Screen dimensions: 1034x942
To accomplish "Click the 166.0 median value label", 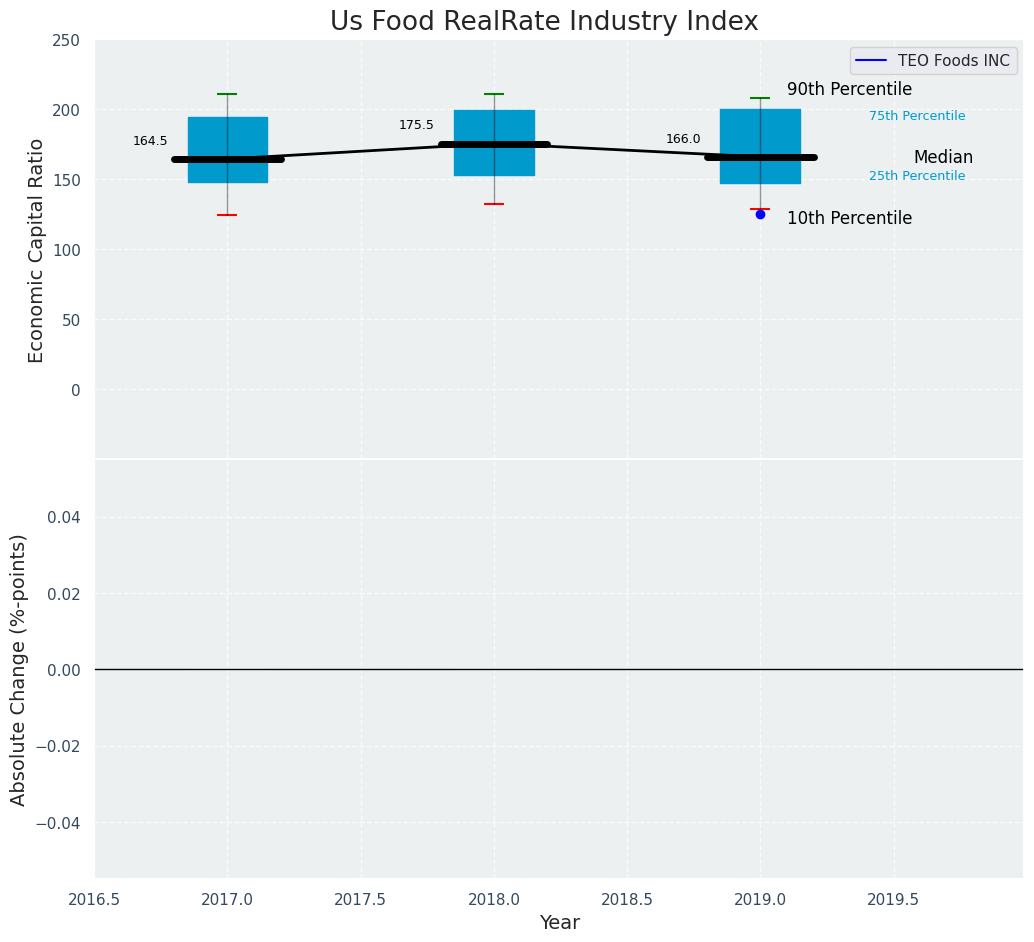I will point(683,139).
